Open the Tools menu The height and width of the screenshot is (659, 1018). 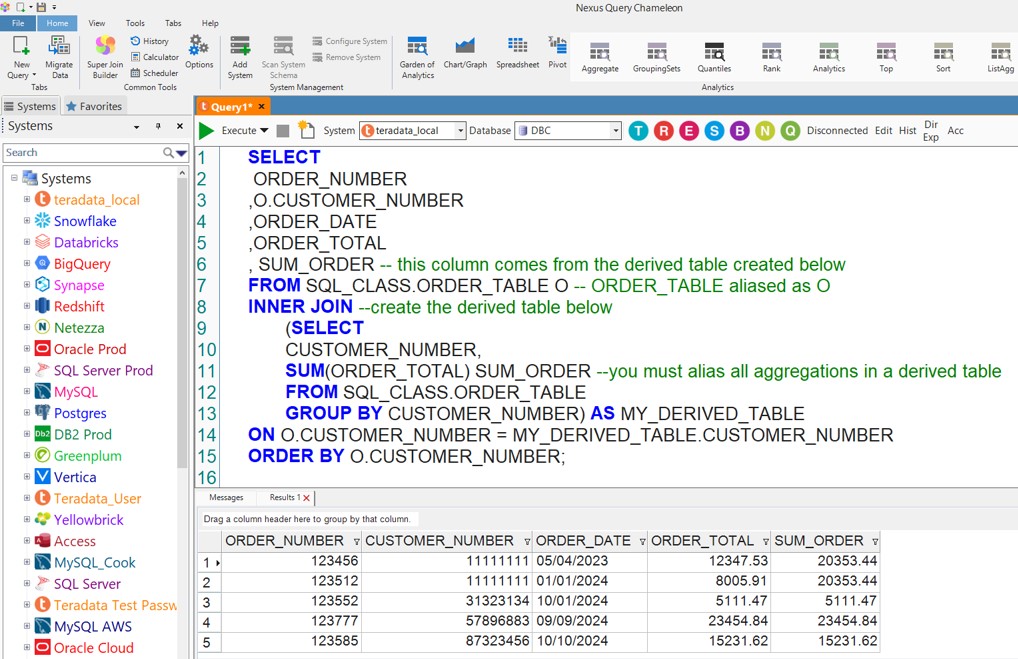click(x=135, y=23)
